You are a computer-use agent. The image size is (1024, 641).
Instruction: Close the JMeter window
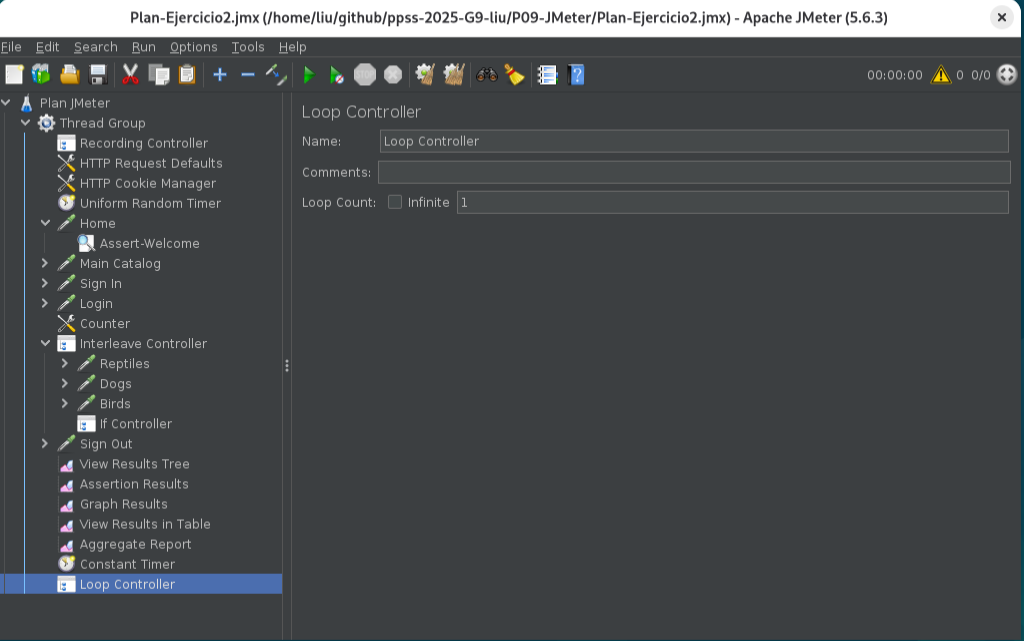tap(1001, 18)
